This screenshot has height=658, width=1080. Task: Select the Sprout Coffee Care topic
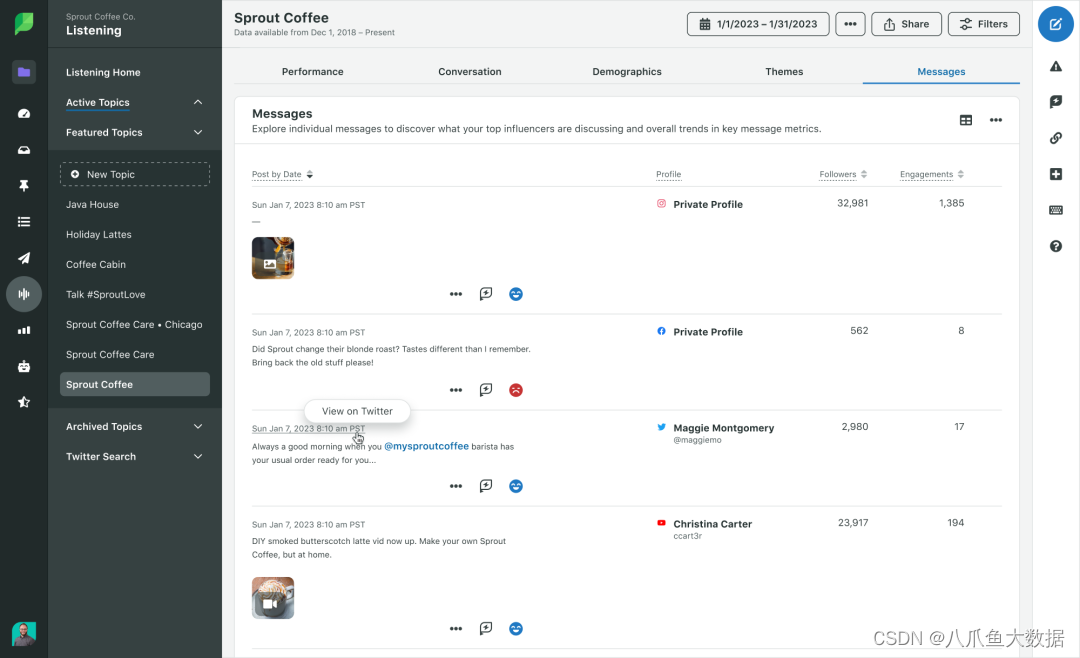pos(110,354)
